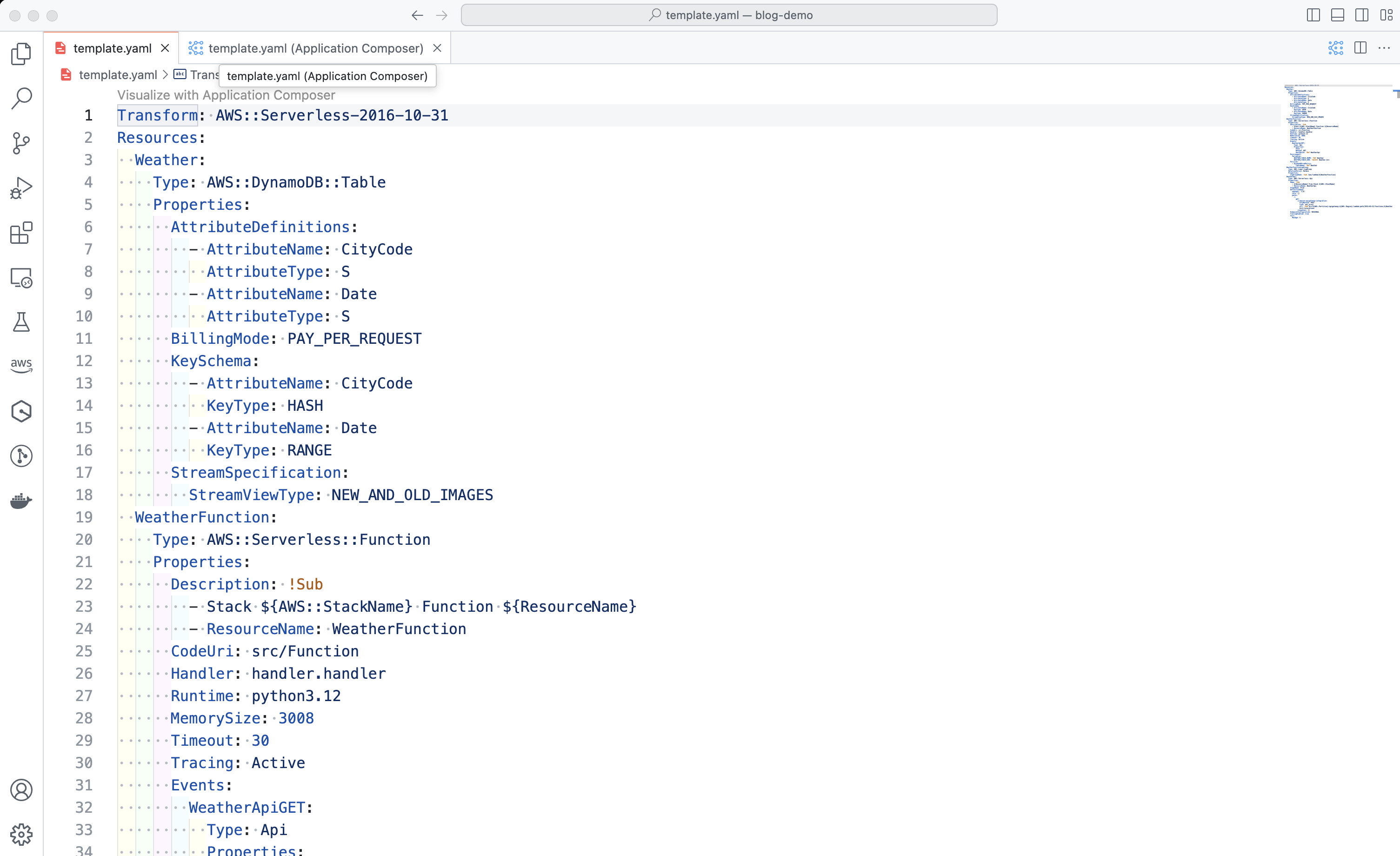1400x856 pixels.
Task: Toggle the secondary side bar layout icon
Action: 1362,15
